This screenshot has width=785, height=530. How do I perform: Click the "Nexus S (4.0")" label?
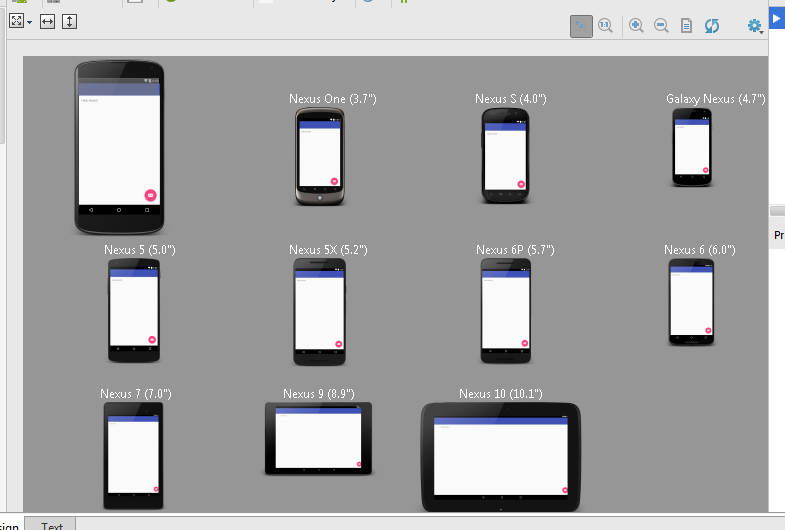pos(511,99)
